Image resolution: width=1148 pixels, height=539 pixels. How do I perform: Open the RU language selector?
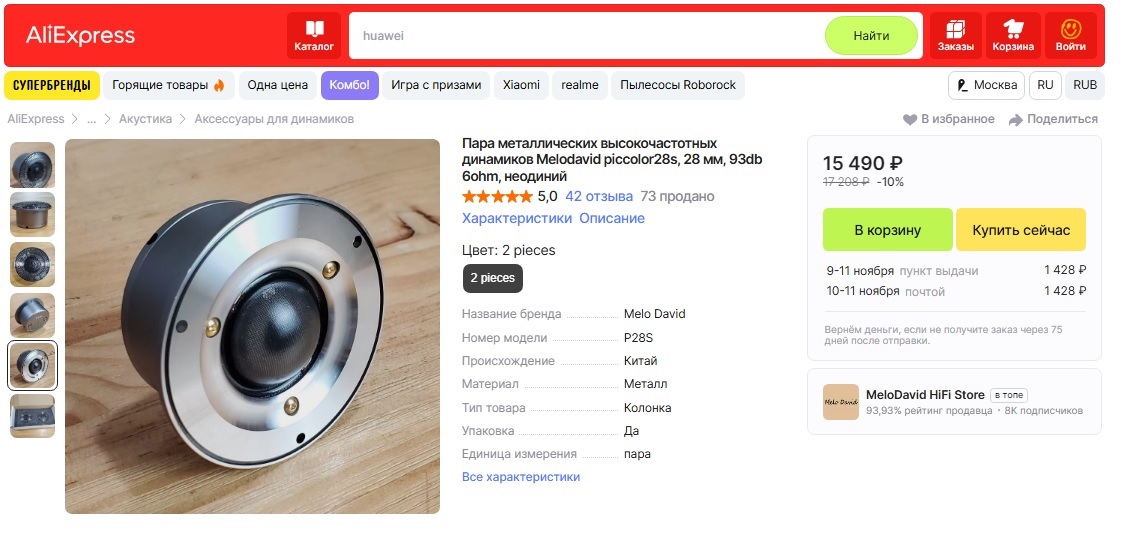pyautogui.click(x=1045, y=85)
